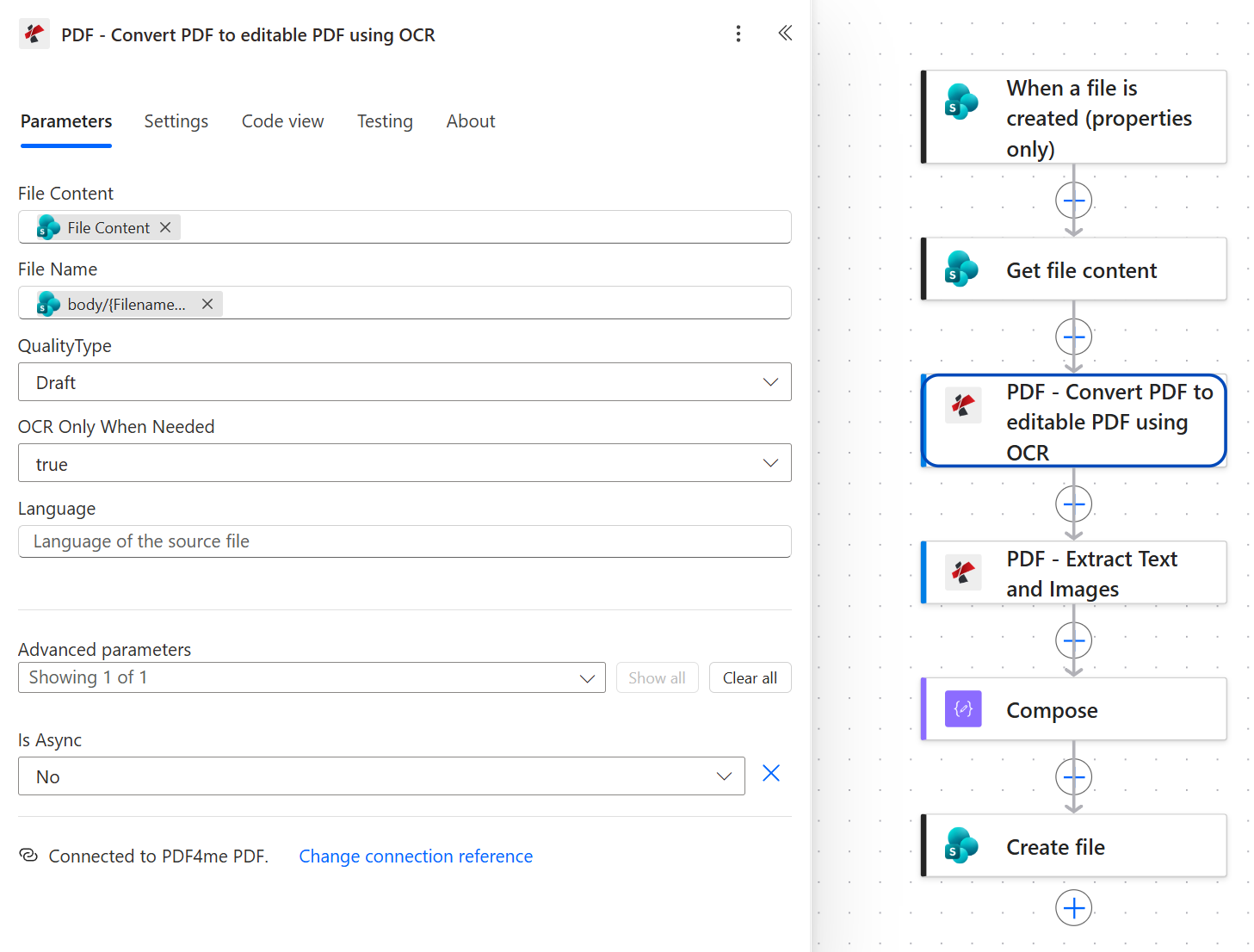Open the Code view tab

coord(282,121)
